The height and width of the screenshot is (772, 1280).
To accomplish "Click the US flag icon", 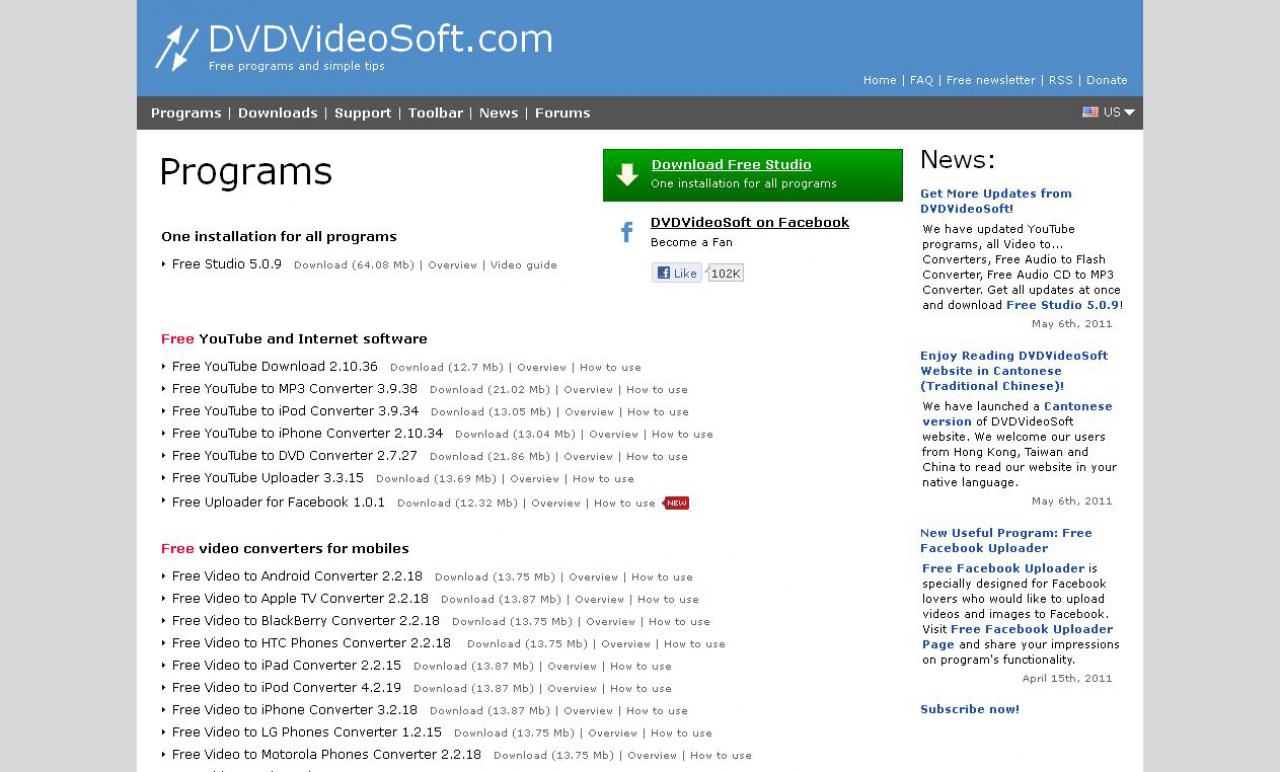I will [x=1090, y=112].
